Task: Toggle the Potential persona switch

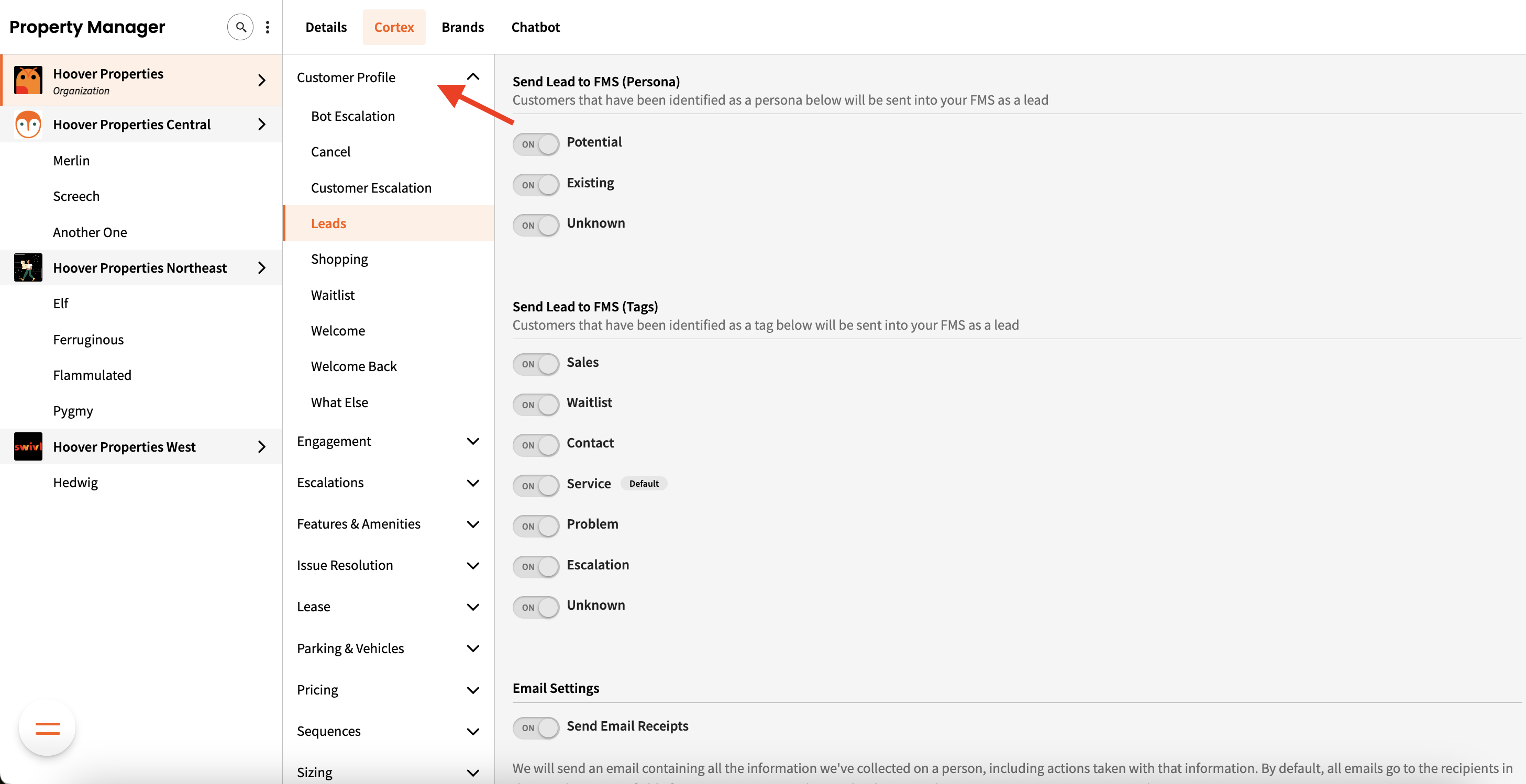Action: pos(536,144)
